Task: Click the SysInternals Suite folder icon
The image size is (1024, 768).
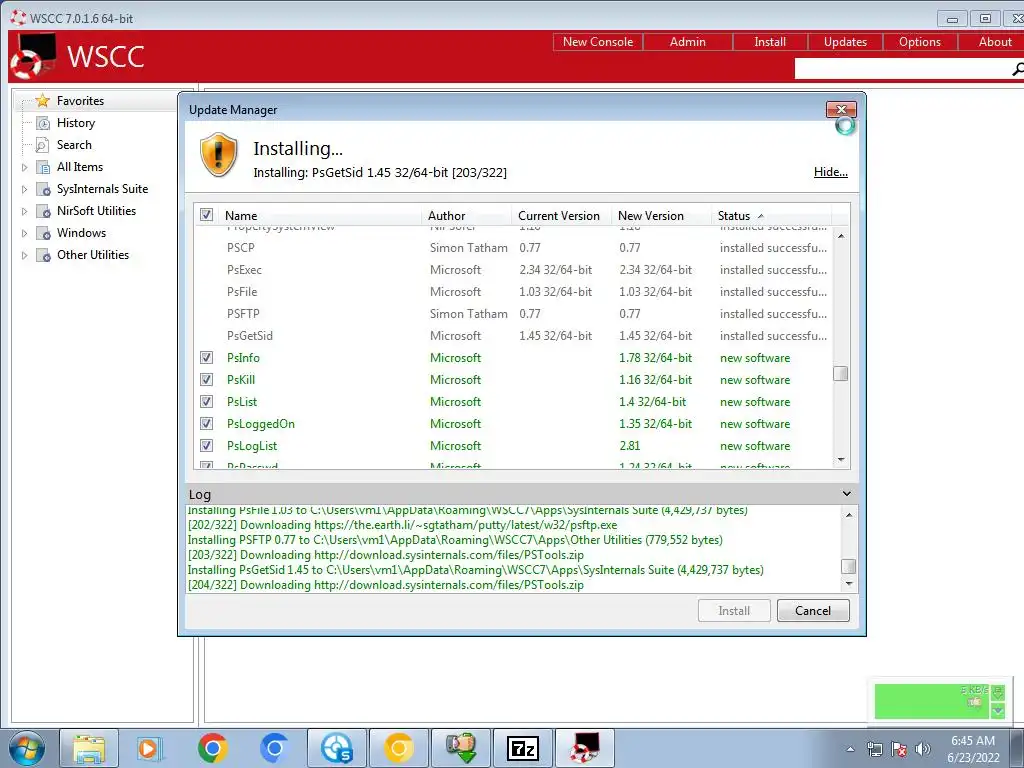Action: click(43, 189)
